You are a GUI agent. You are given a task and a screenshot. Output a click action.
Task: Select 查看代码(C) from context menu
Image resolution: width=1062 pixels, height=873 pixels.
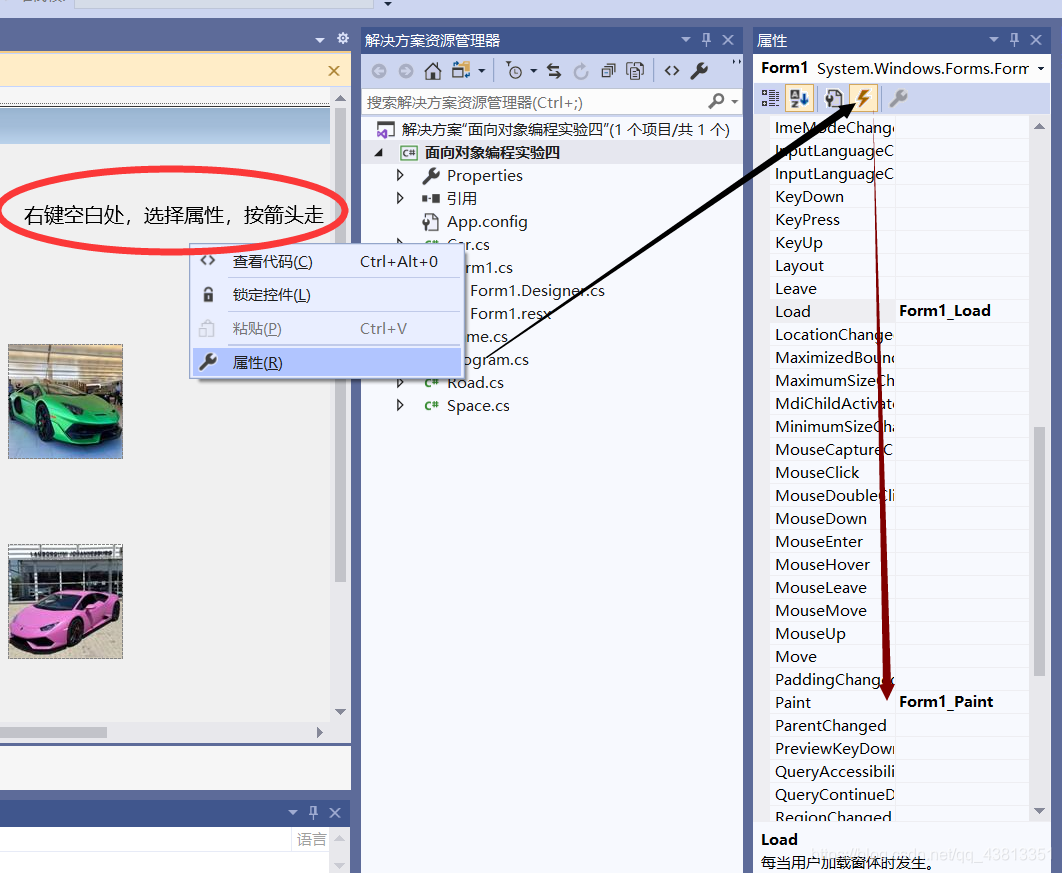pyautogui.click(x=328, y=261)
